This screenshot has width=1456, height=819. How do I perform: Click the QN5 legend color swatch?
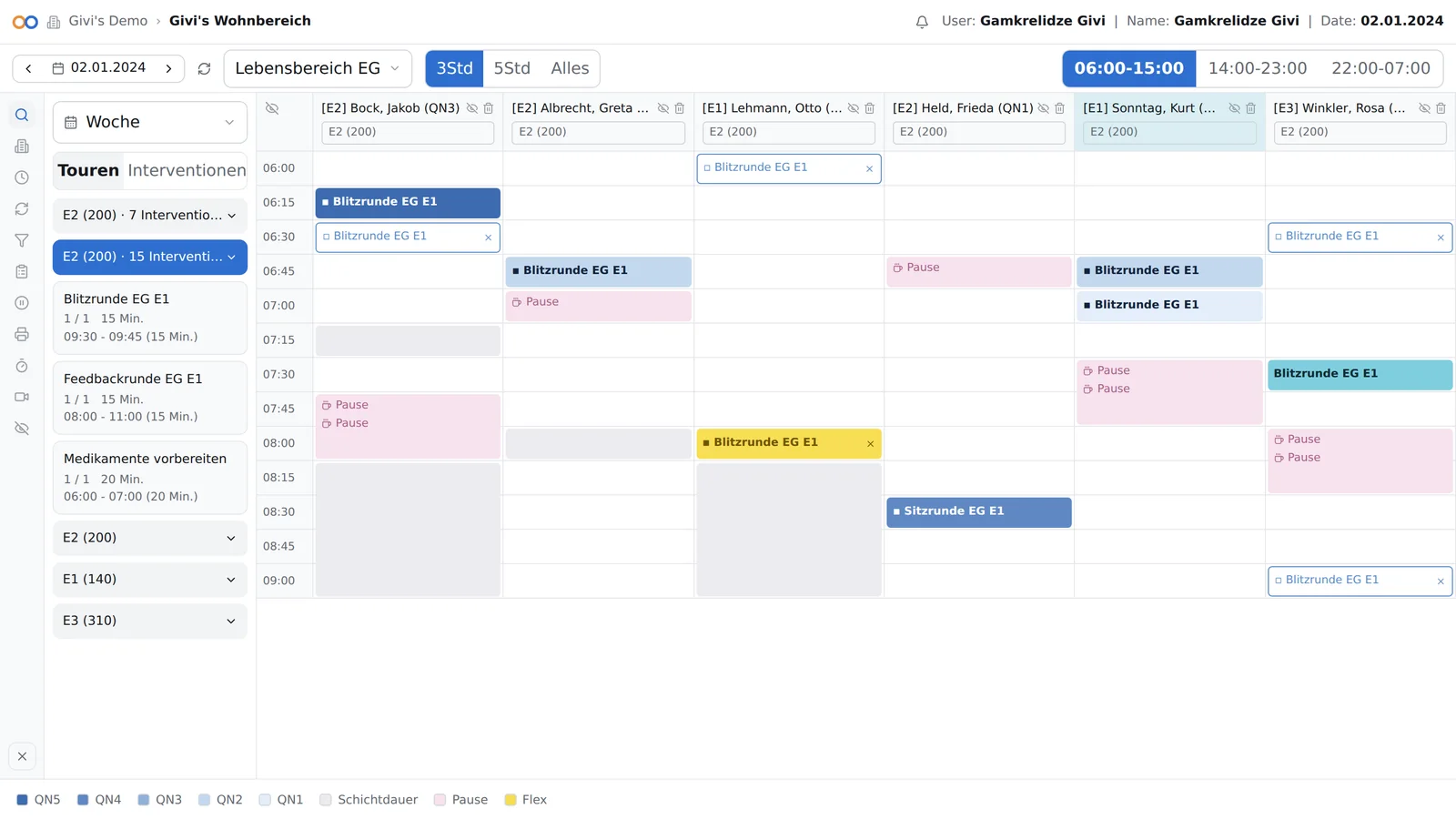tap(23, 800)
